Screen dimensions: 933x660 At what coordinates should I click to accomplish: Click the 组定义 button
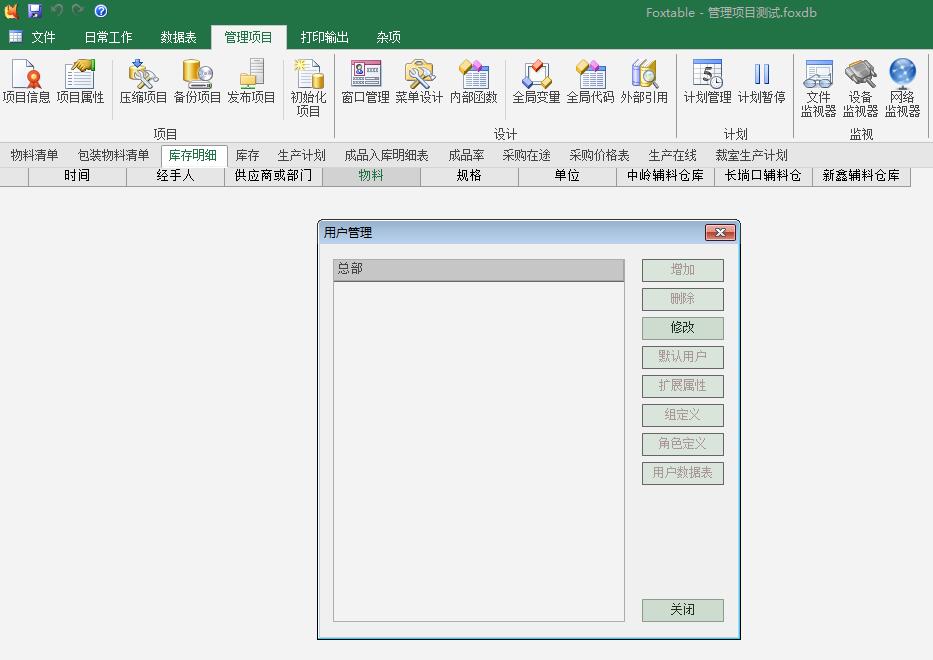point(682,415)
